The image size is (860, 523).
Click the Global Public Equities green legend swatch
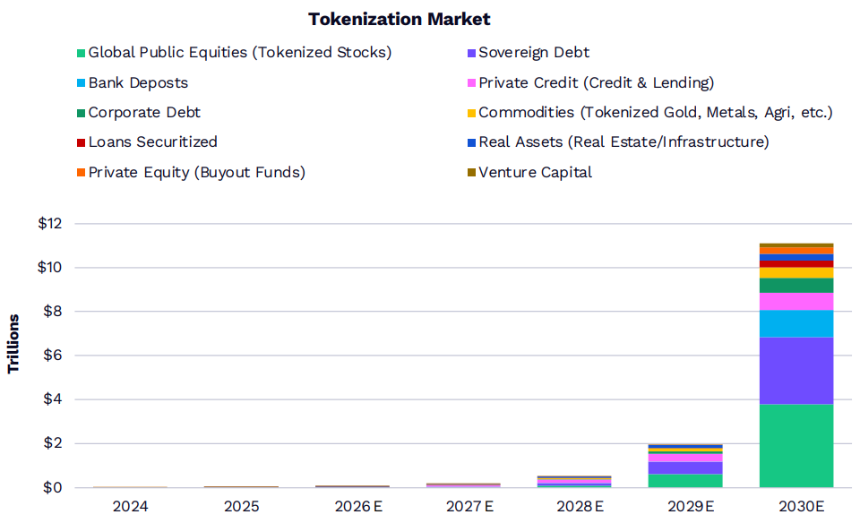click(79, 53)
